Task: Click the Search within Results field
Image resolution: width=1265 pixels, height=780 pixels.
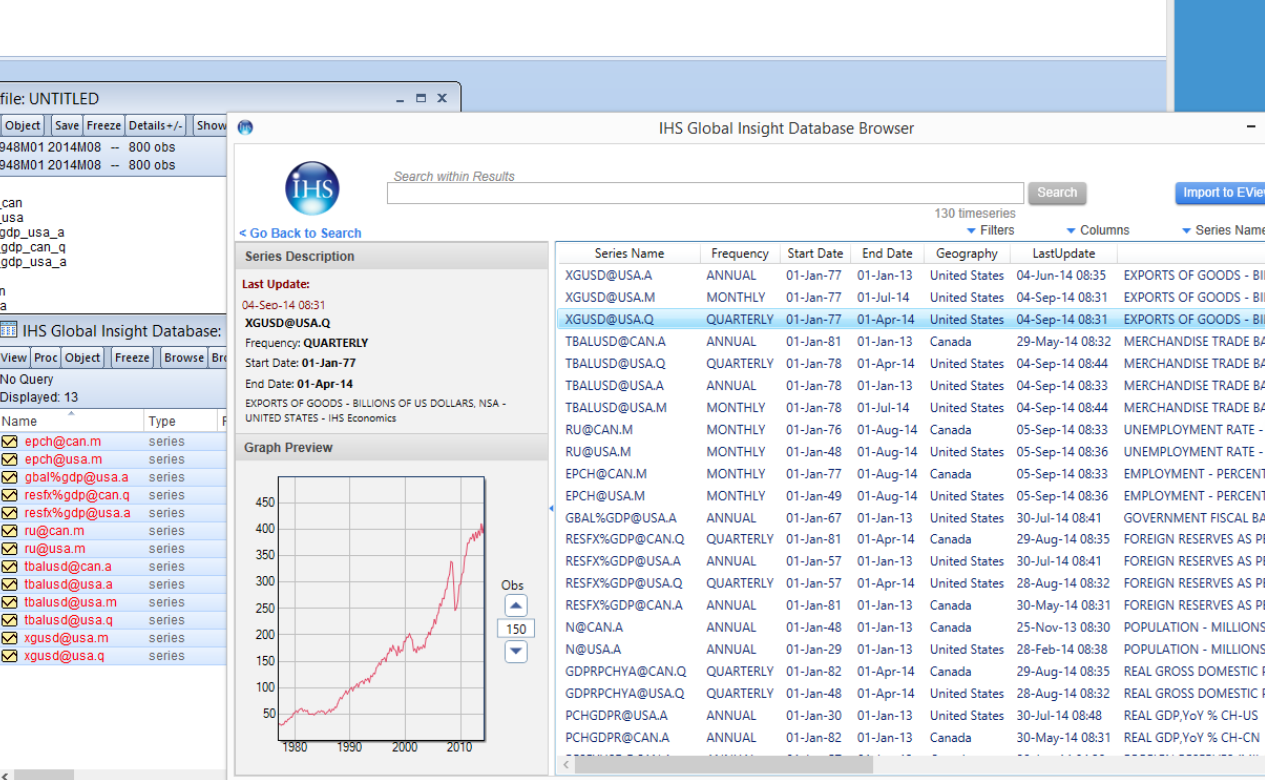Action: [705, 193]
